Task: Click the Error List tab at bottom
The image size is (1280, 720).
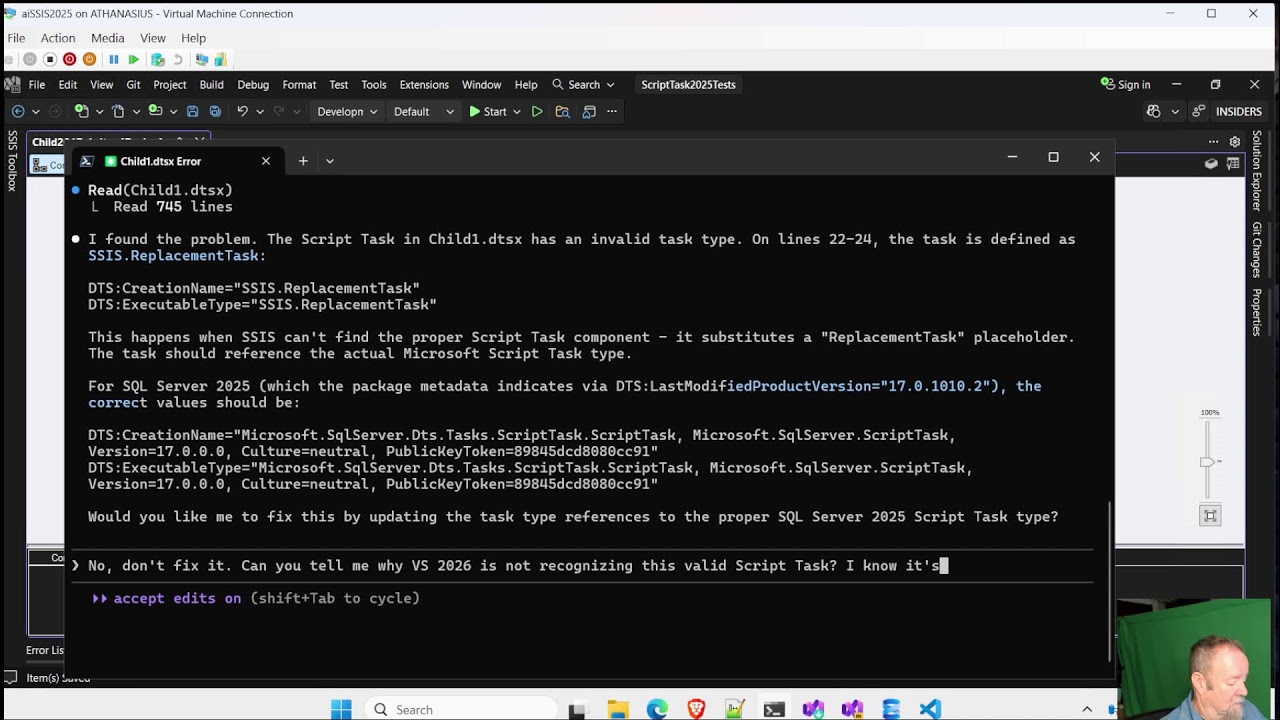Action: (x=45, y=650)
